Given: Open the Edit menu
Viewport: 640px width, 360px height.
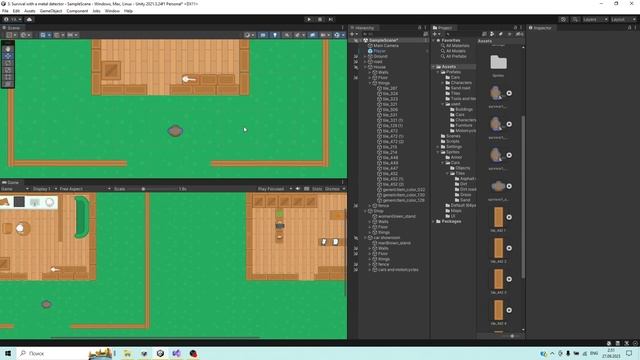Looking at the screenshot, I should click(x=16, y=11).
